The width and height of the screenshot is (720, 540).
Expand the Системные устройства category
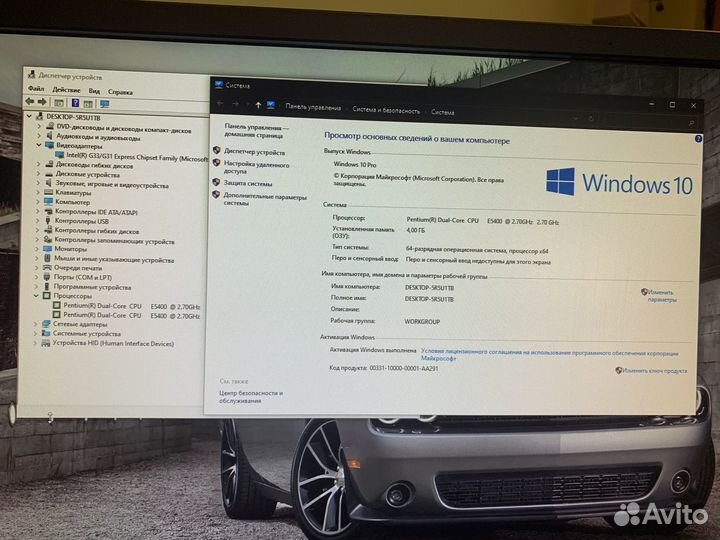coord(36,333)
